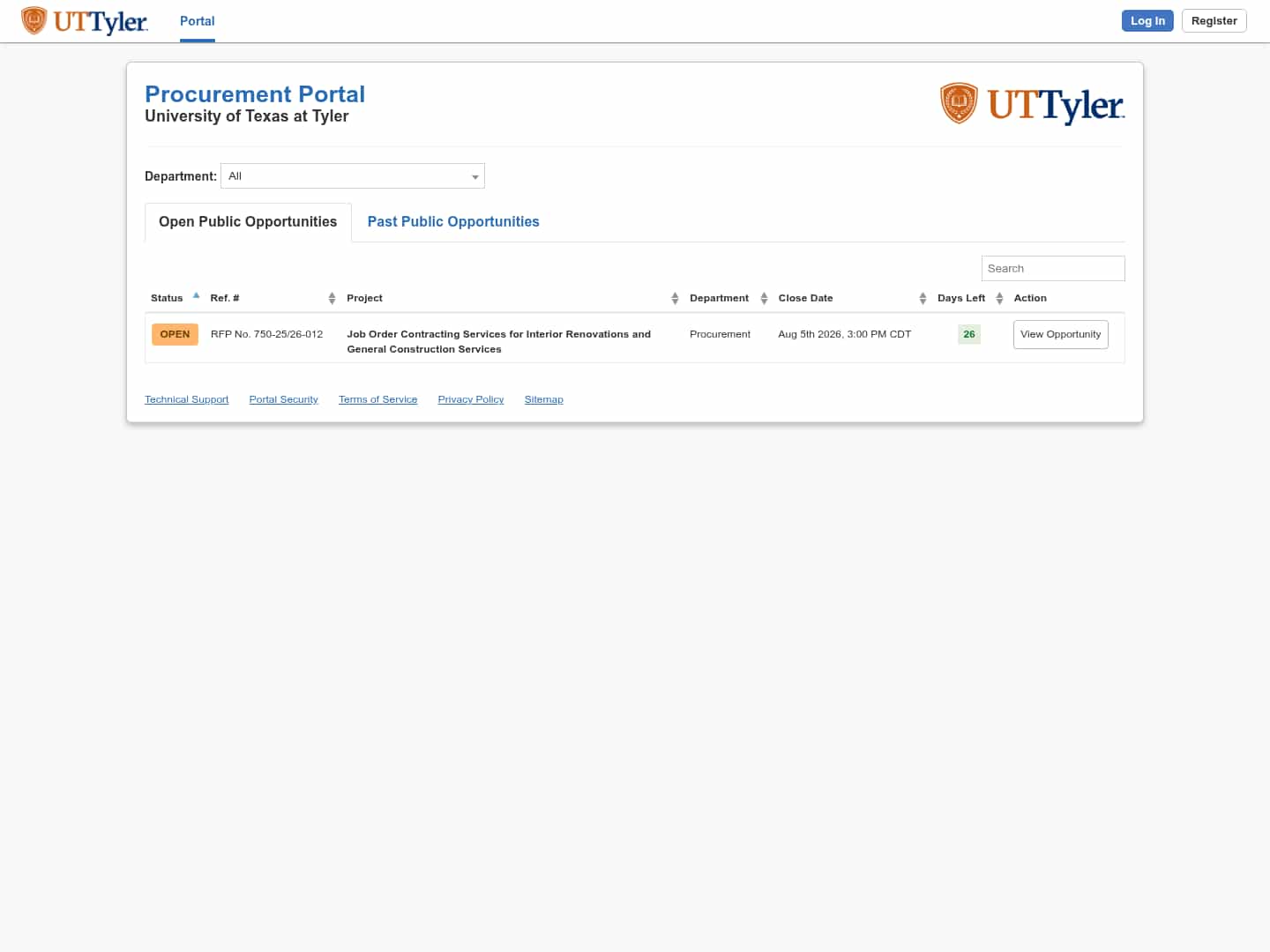Sort by Department column arrows

(x=764, y=298)
